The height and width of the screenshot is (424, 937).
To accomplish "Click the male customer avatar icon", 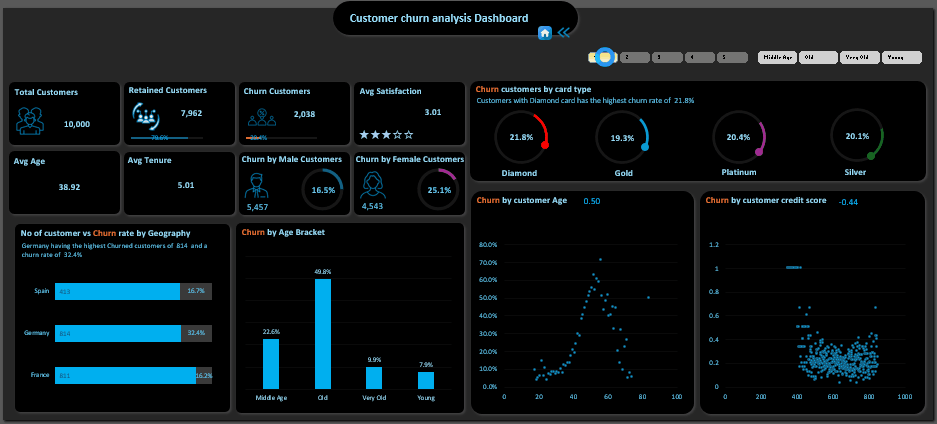I will click(257, 185).
